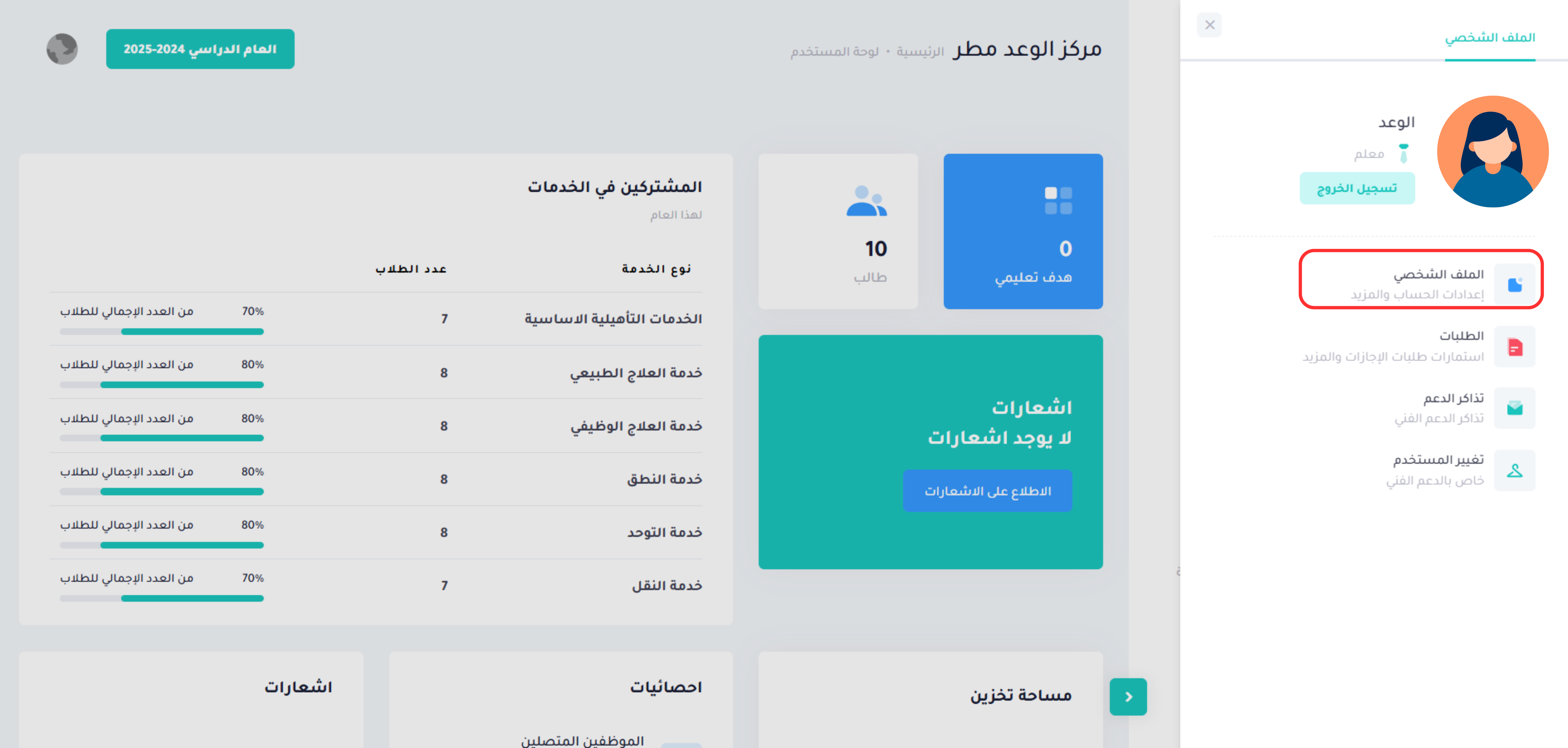Click the students group icon
This screenshot has height=748, width=1568.
(x=867, y=201)
